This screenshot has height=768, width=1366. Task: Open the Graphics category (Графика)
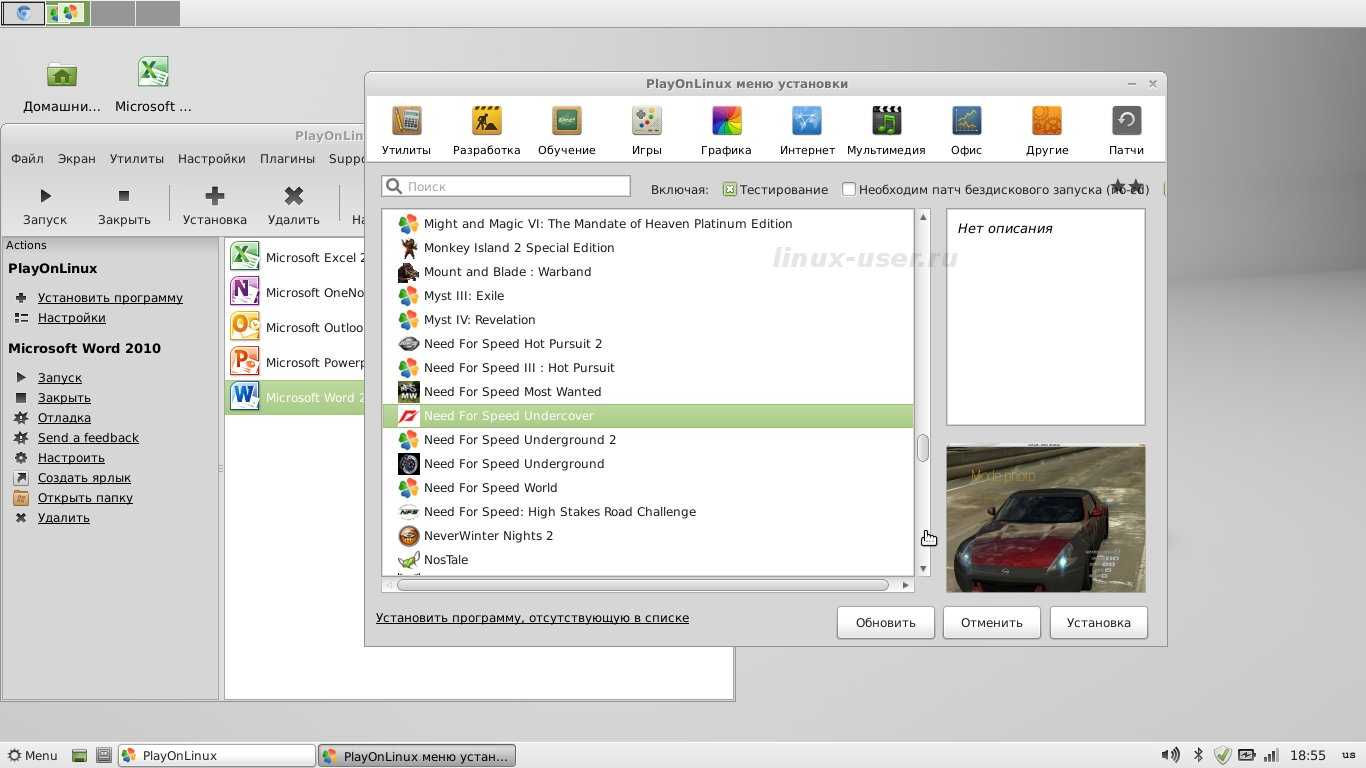(x=726, y=131)
